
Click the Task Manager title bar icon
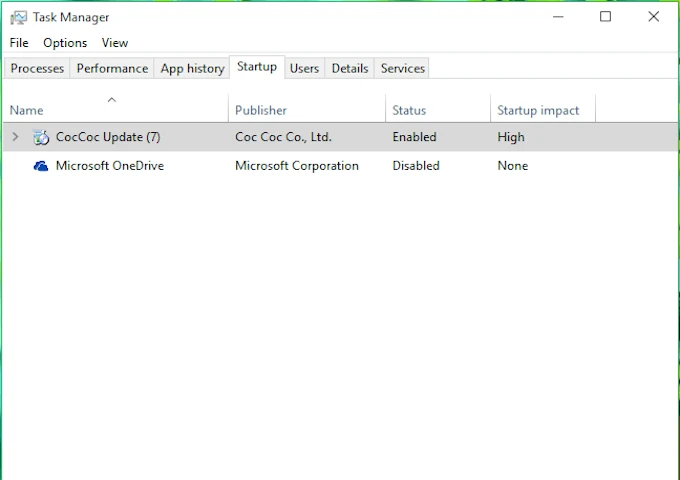click(19, 17)
